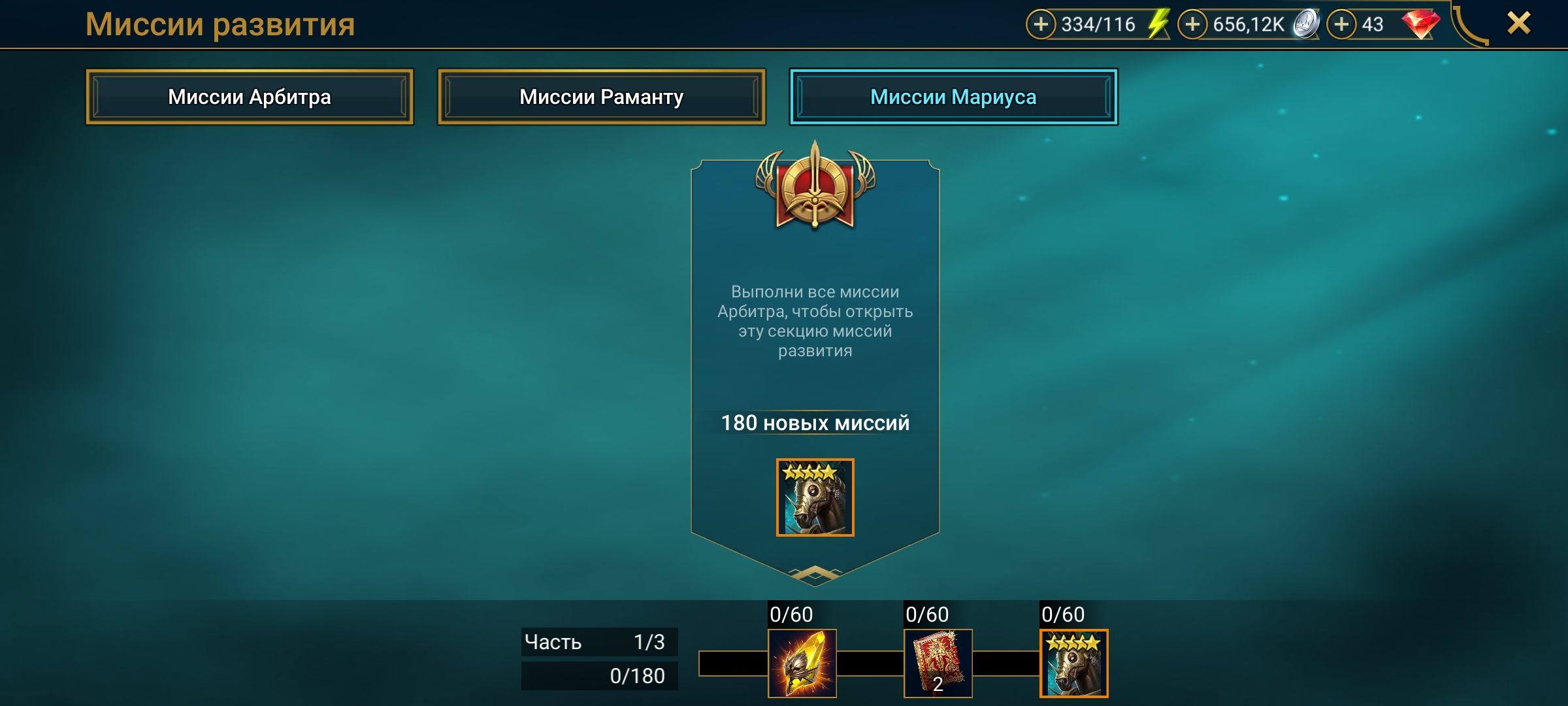The width and height of the screenshot is (1568, 706).
Task: Inspect the yellow gem helmet reward
Action: click(802, 663)
